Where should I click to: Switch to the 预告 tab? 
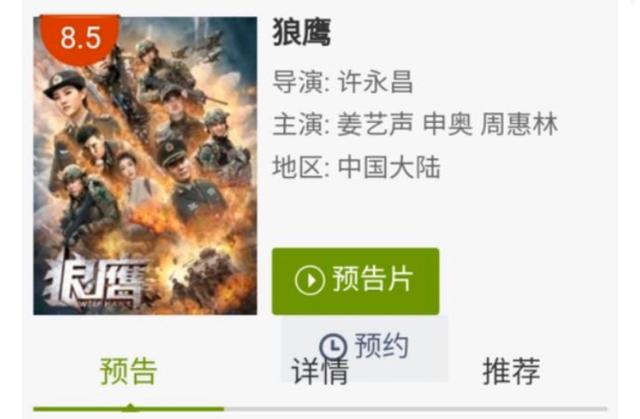pos(129,371)
